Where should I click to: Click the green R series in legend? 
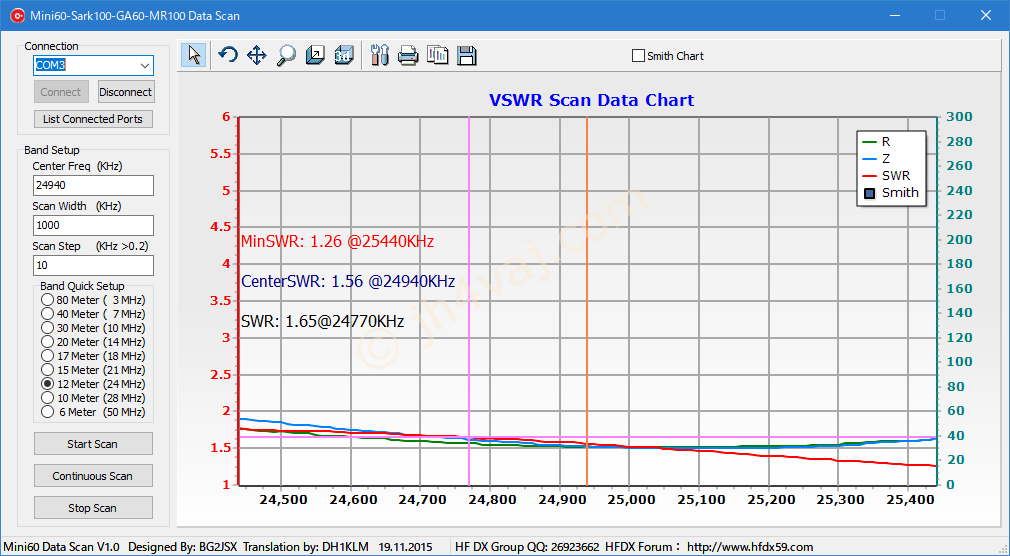point(877,142)
